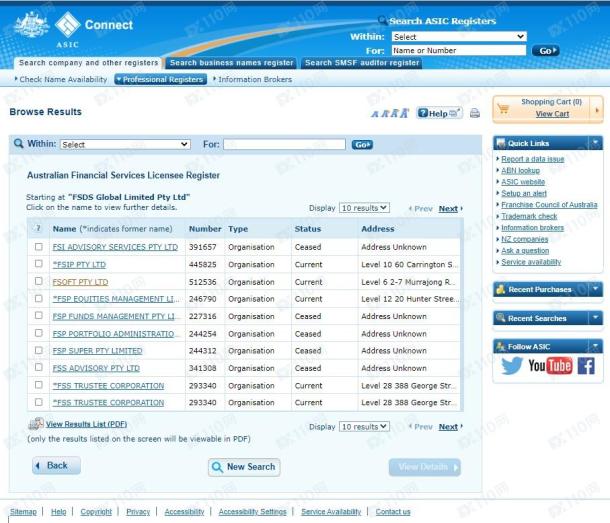Switch to Search company and other registers tab

(88, 63)
